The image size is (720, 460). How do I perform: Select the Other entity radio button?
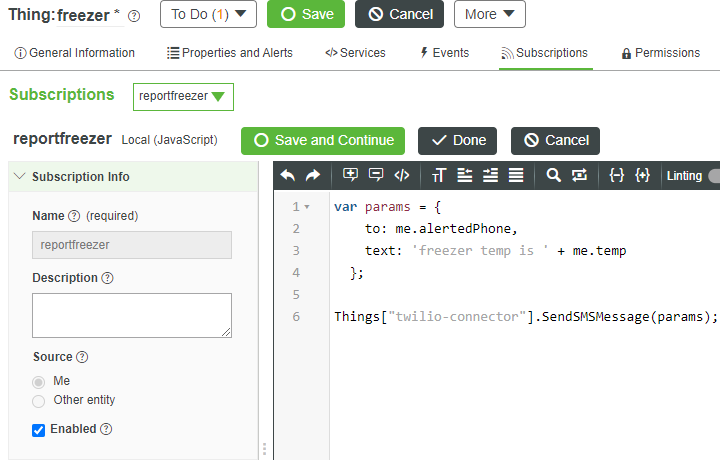39,401
